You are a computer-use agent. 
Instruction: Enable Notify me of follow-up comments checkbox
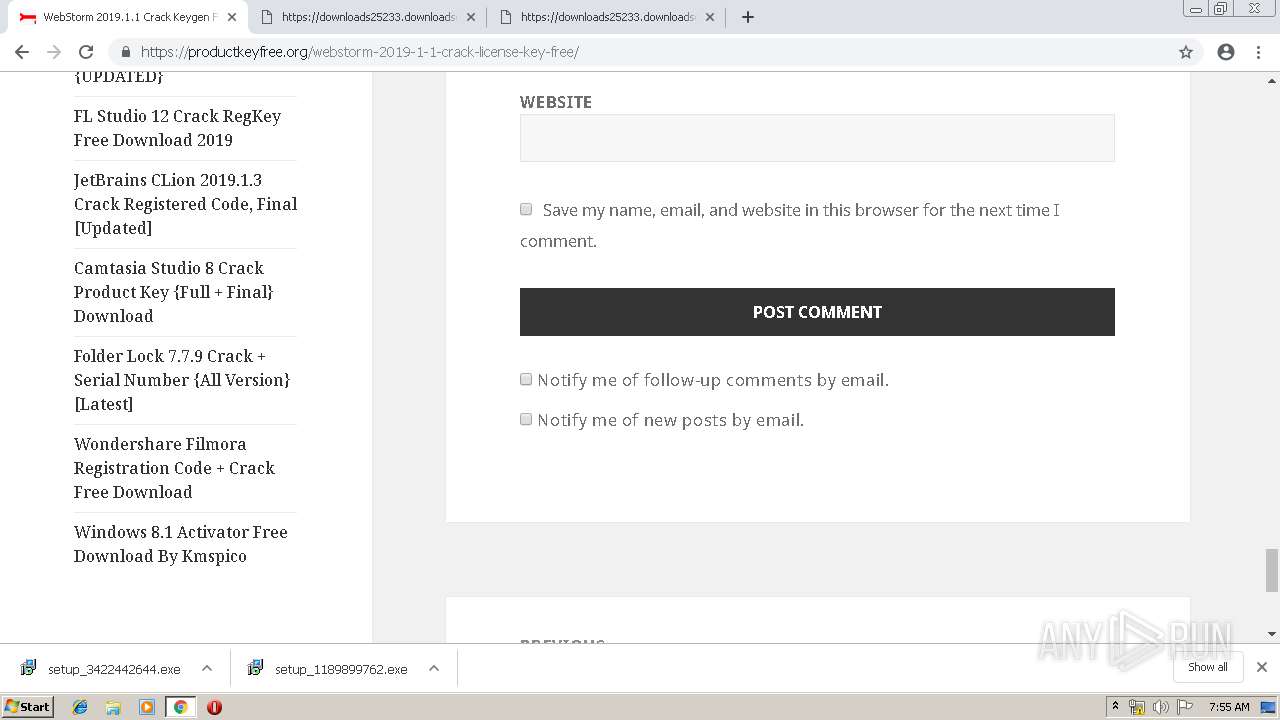click(526, 379)
